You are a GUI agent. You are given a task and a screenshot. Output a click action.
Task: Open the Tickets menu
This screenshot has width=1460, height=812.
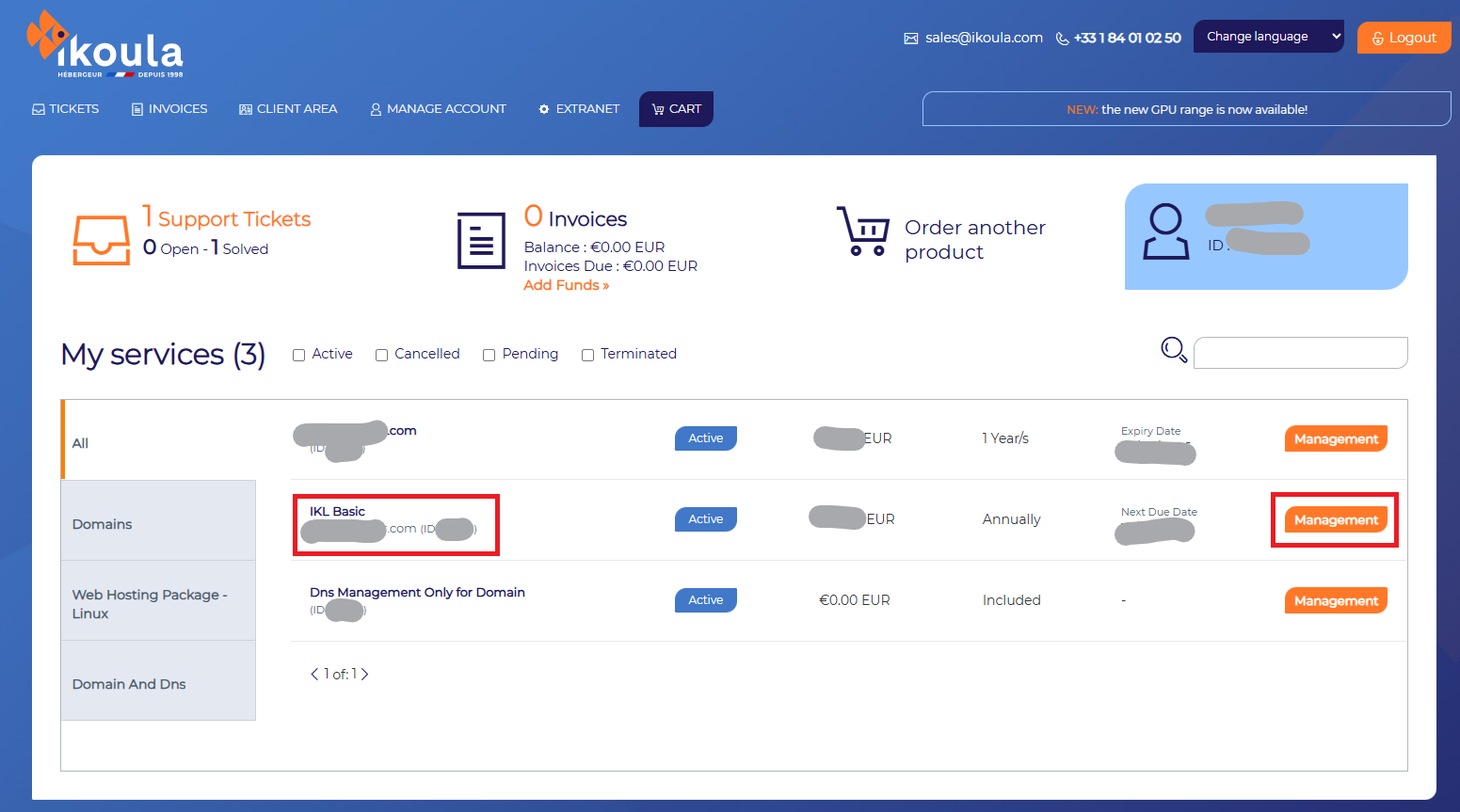pyautogui.click(x=65, y=109)
